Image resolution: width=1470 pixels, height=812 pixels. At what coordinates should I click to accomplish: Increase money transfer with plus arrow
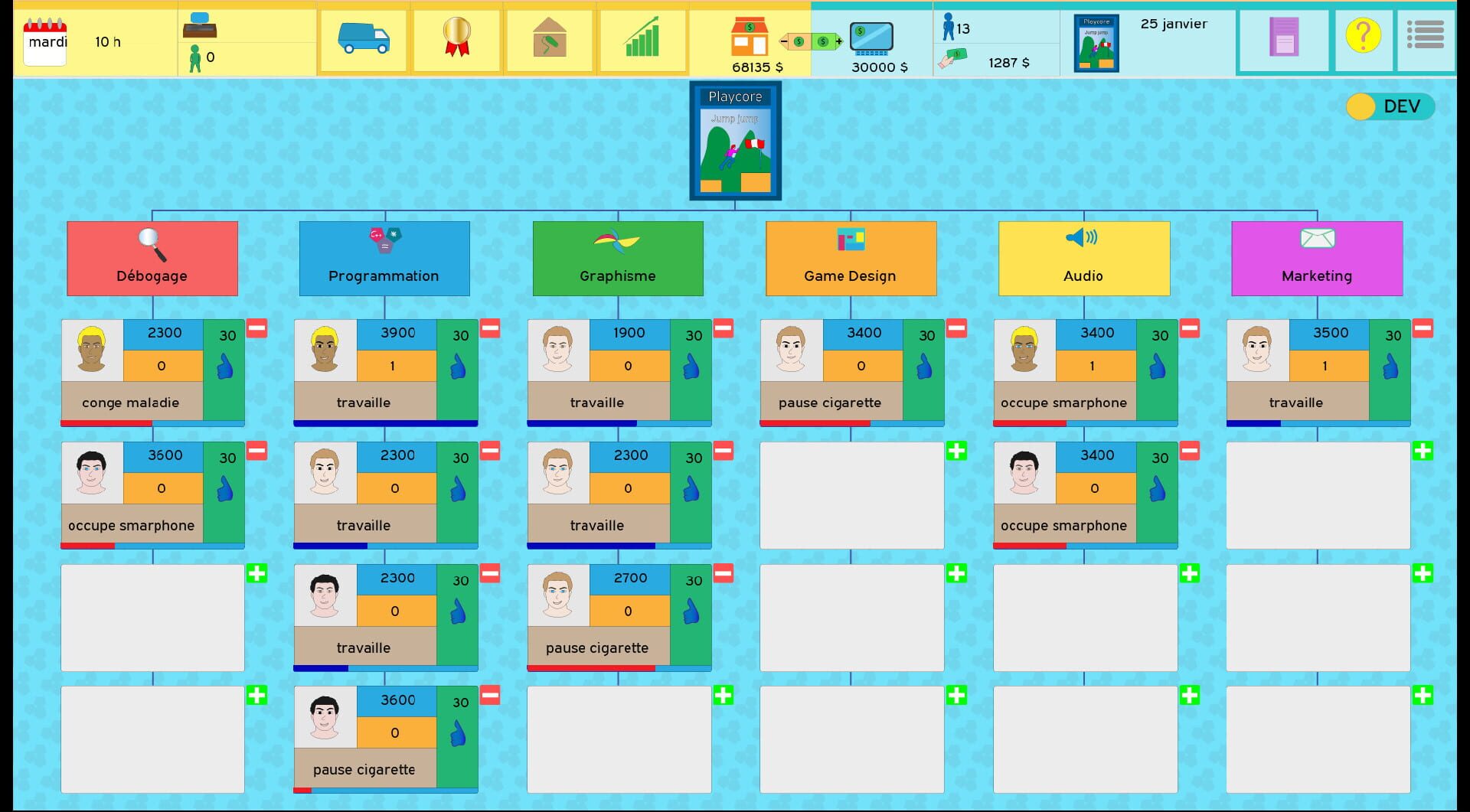click(838, 41)
